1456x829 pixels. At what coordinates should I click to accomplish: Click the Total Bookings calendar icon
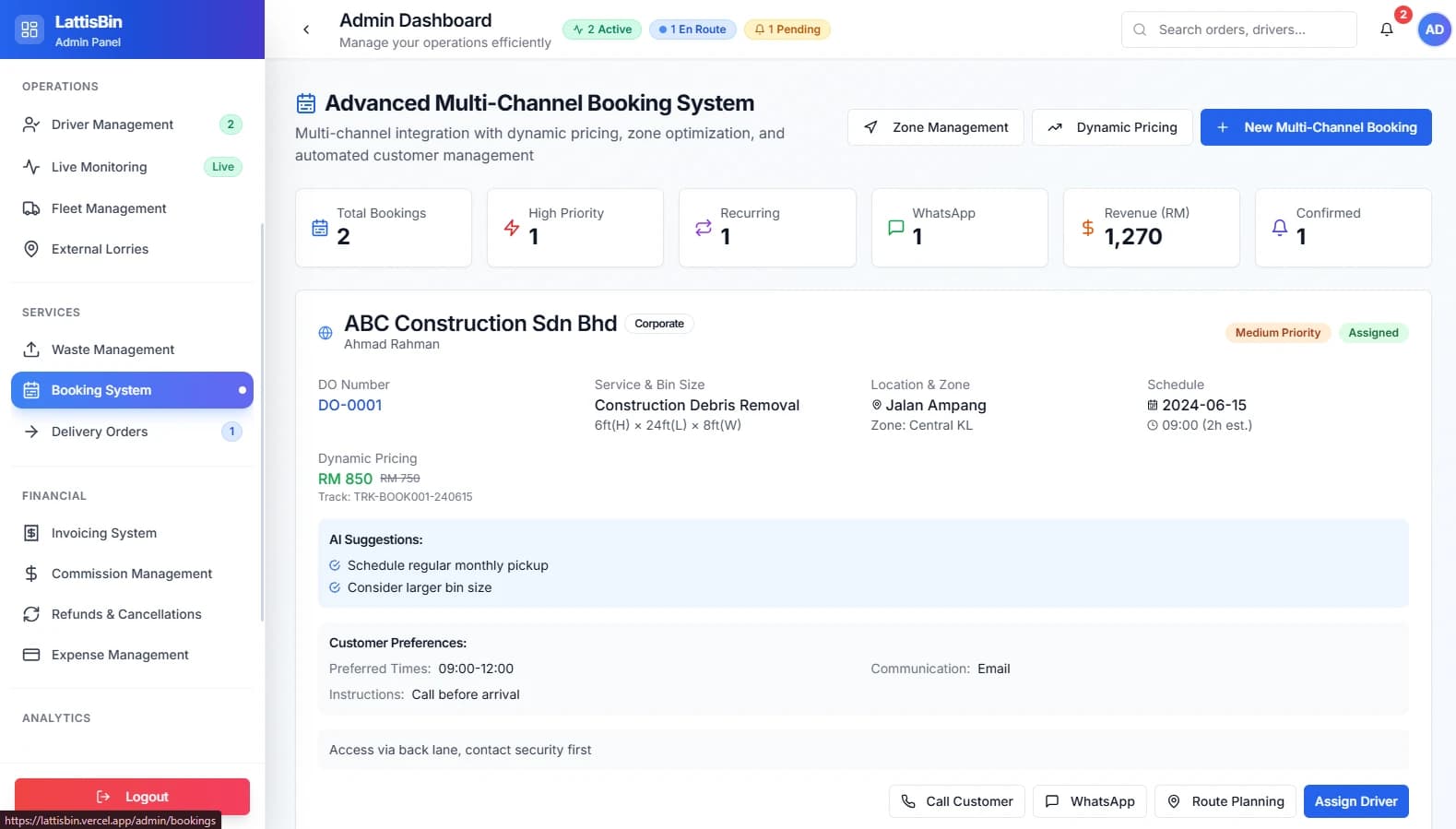320,228
